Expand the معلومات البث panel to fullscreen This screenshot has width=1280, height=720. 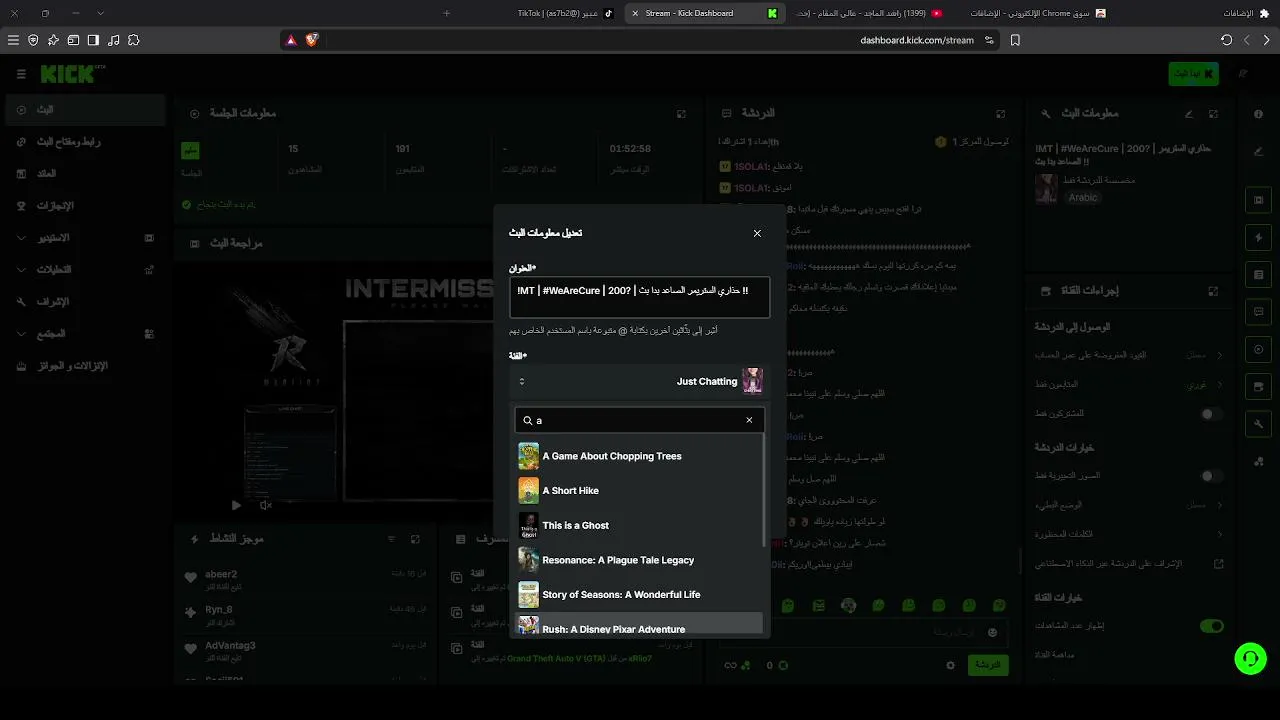(1213, 114)
